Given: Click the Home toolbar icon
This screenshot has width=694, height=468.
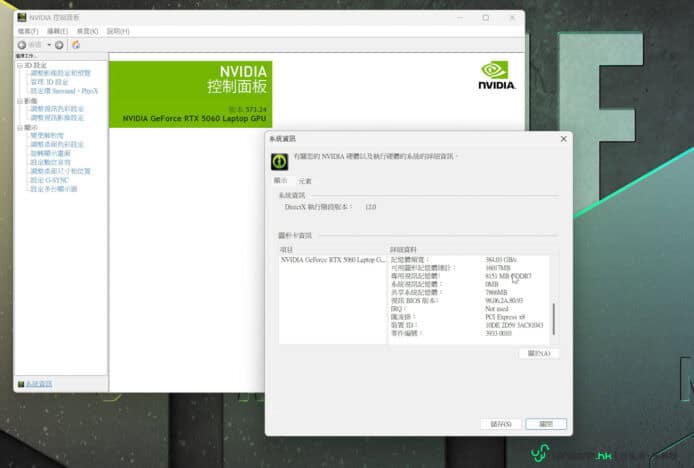Looking at the screenshot, I should coord(76,45).
